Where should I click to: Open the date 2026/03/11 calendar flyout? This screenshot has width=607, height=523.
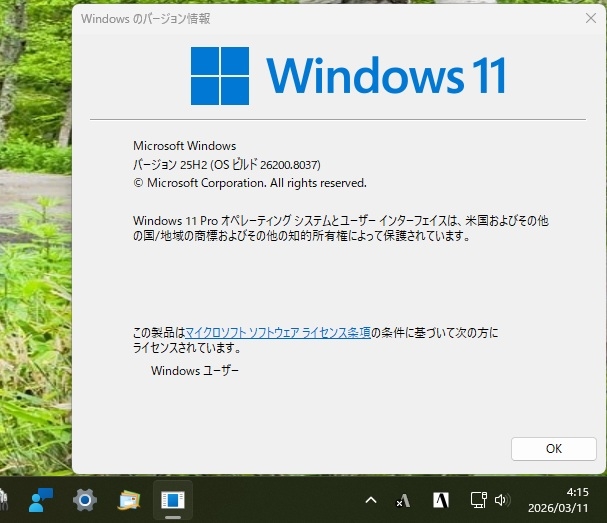click(558, 508)
